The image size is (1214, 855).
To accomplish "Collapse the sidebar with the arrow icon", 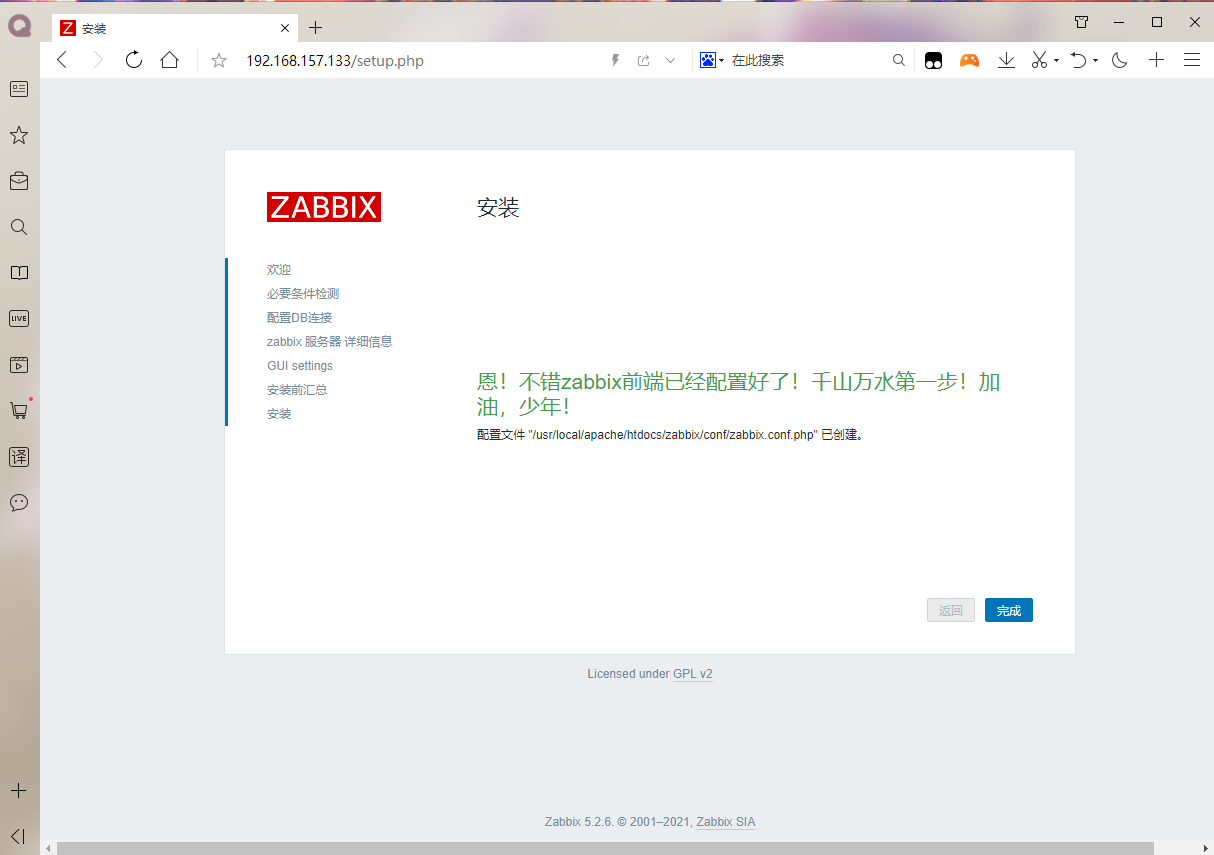I will [x=19, y=836].
